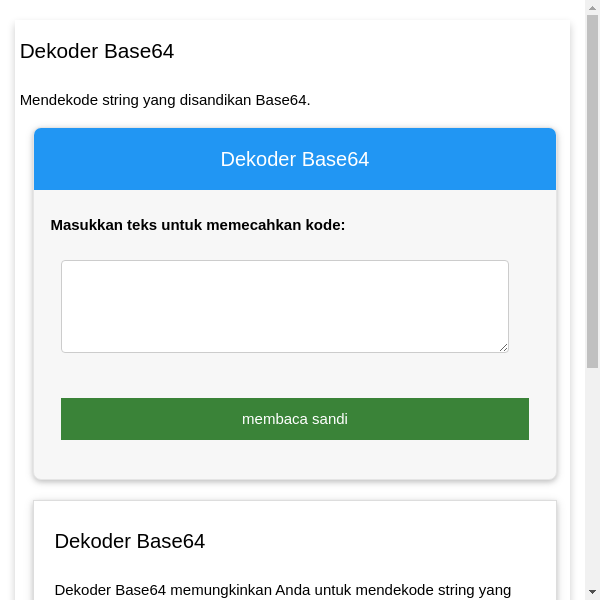Click the scrollbar up arrow
The height and width of the screenshot is (600, 600).
592,8
